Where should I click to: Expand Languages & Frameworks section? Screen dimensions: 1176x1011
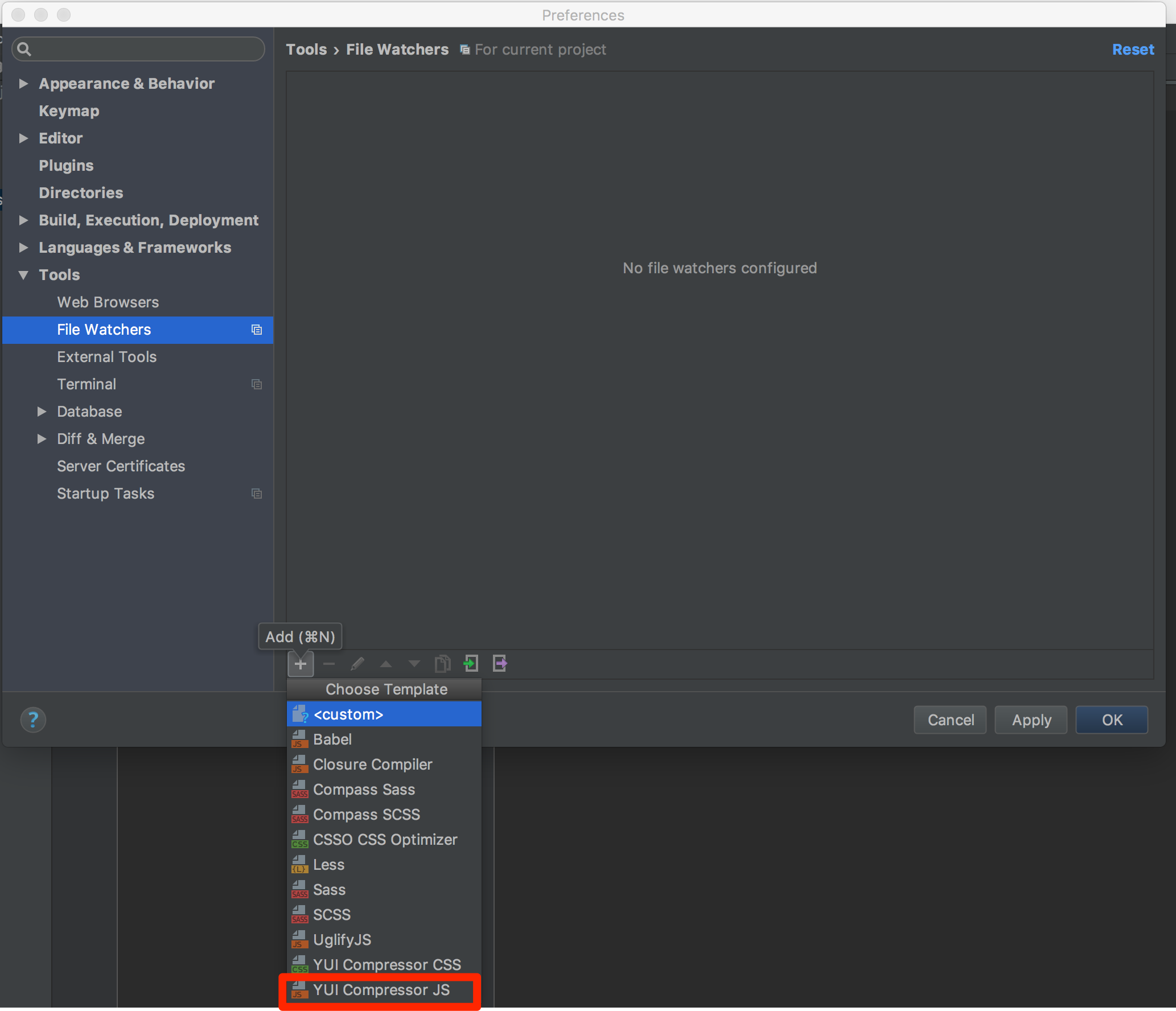pos(23,248)
